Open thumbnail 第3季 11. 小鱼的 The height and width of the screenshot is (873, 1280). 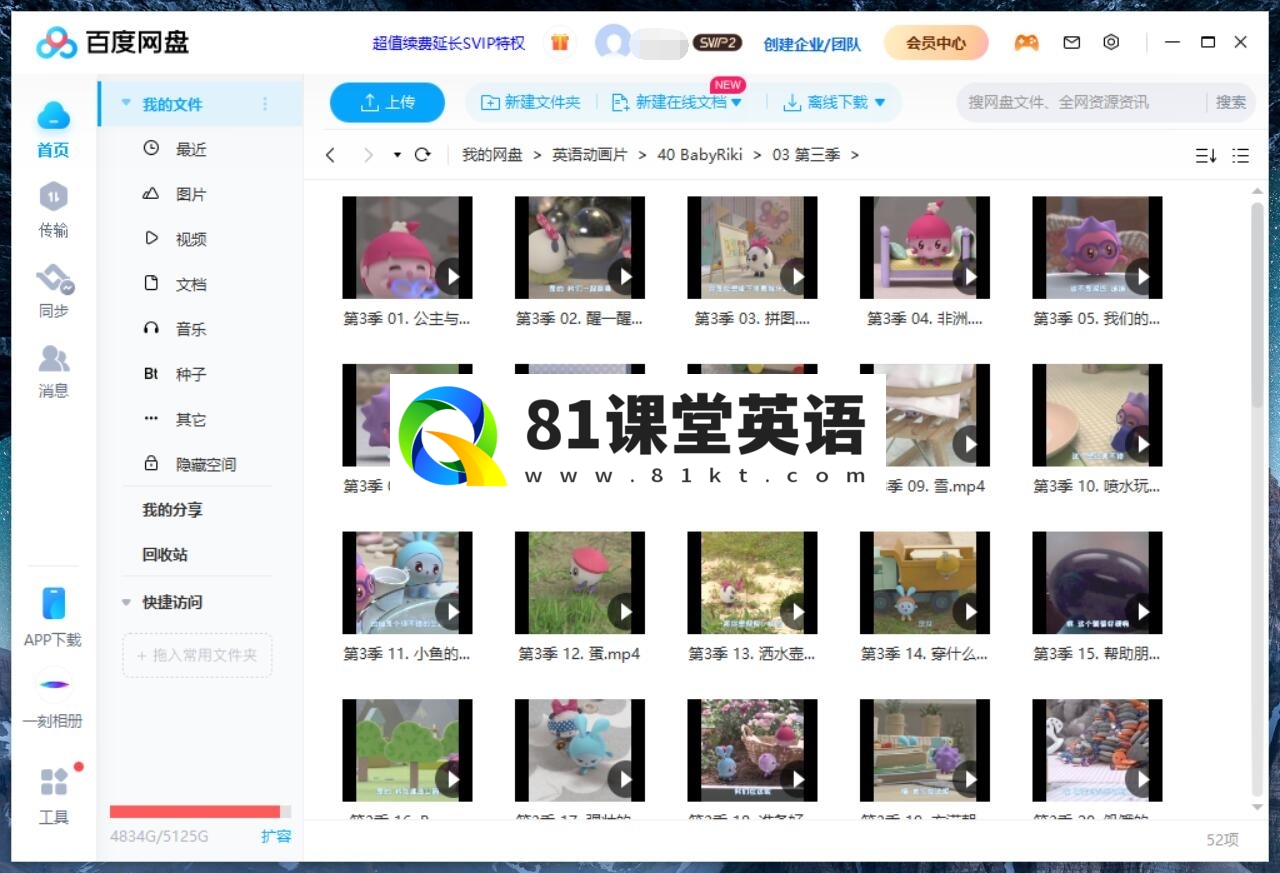pos(407,583)
